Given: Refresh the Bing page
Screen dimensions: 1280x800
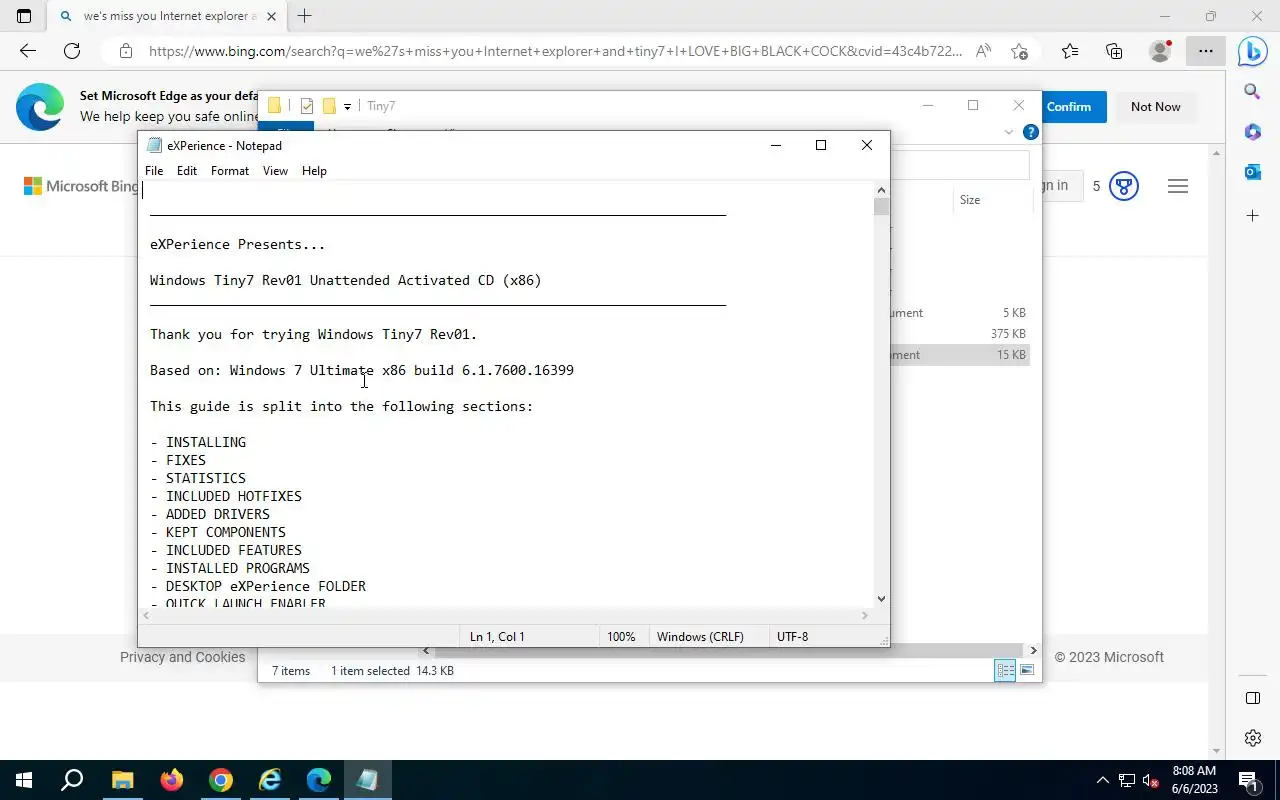Looking at the screenshot, I should (72, 51).
